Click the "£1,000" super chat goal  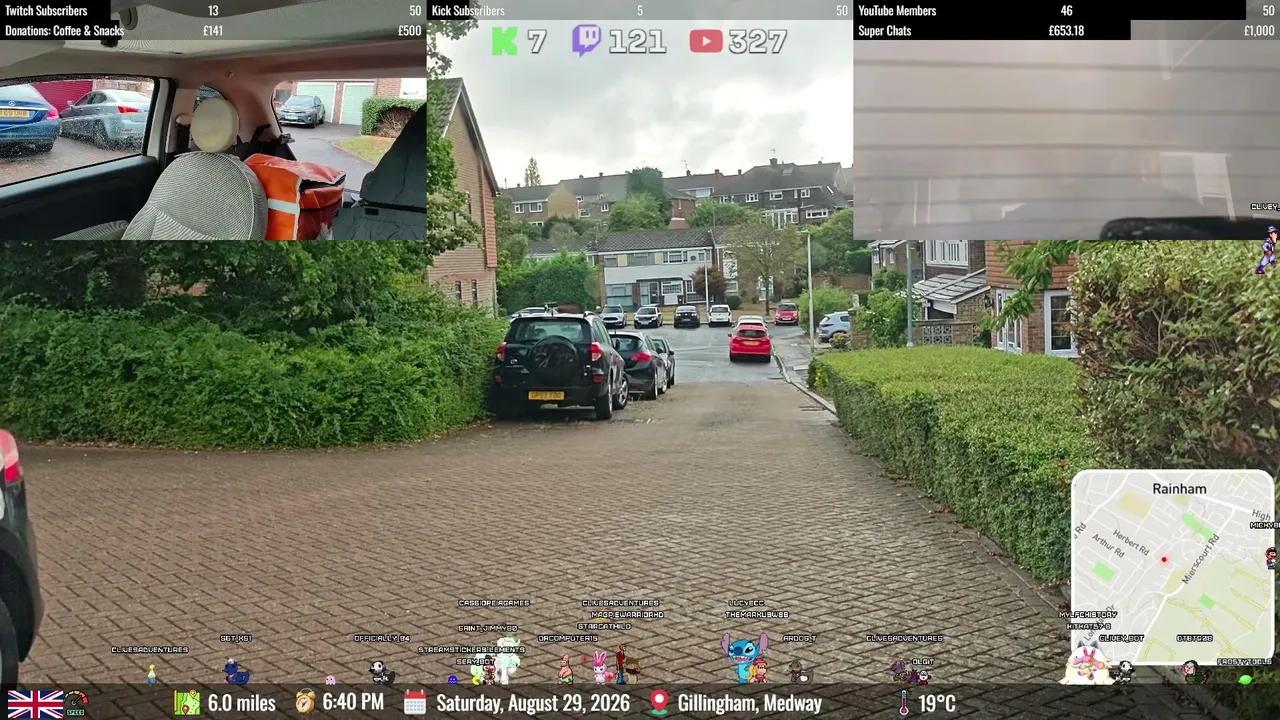(x=1259, y=30)
